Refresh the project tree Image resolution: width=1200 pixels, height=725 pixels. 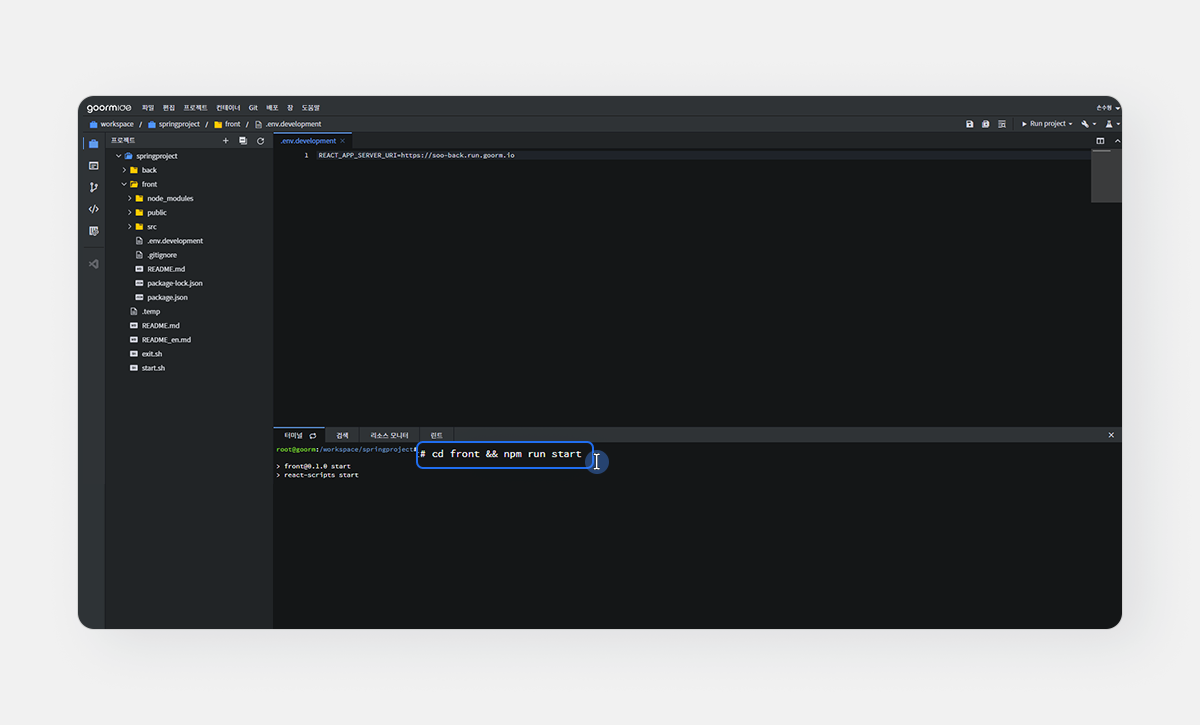[x=260, y=141]
